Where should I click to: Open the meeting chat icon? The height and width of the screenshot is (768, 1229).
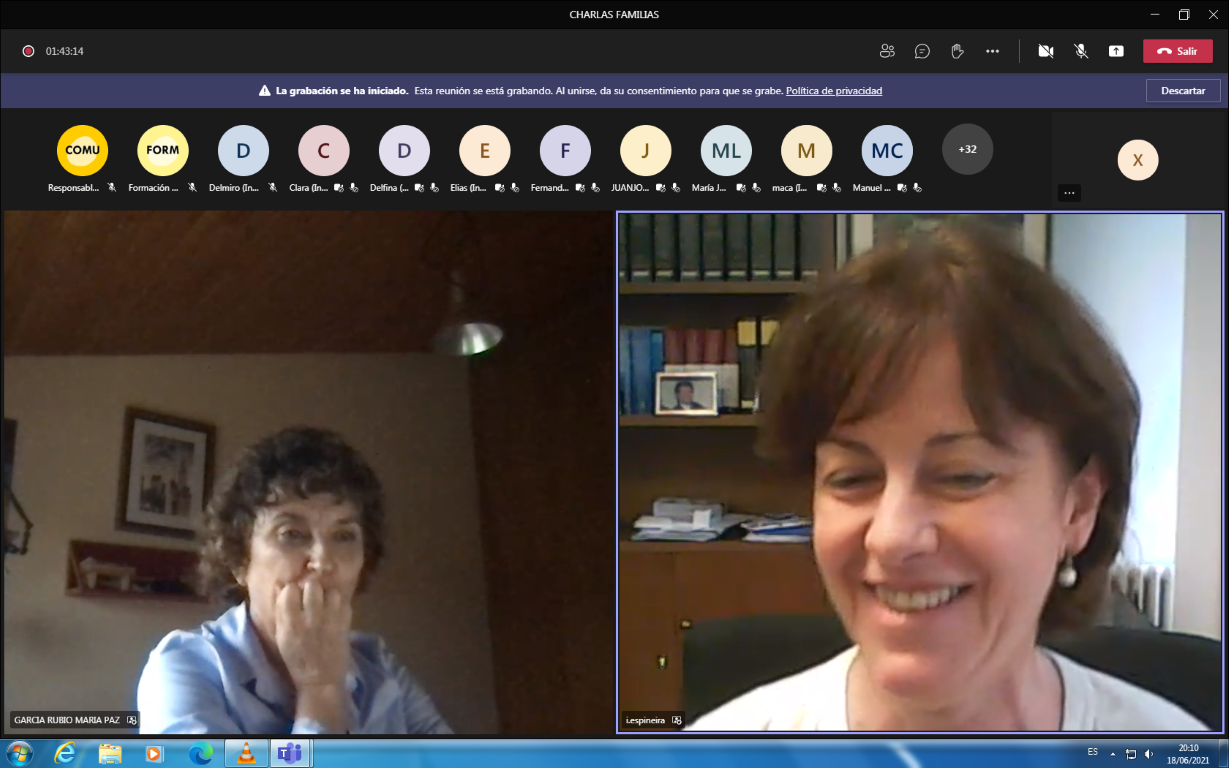[x=922, y=51]
